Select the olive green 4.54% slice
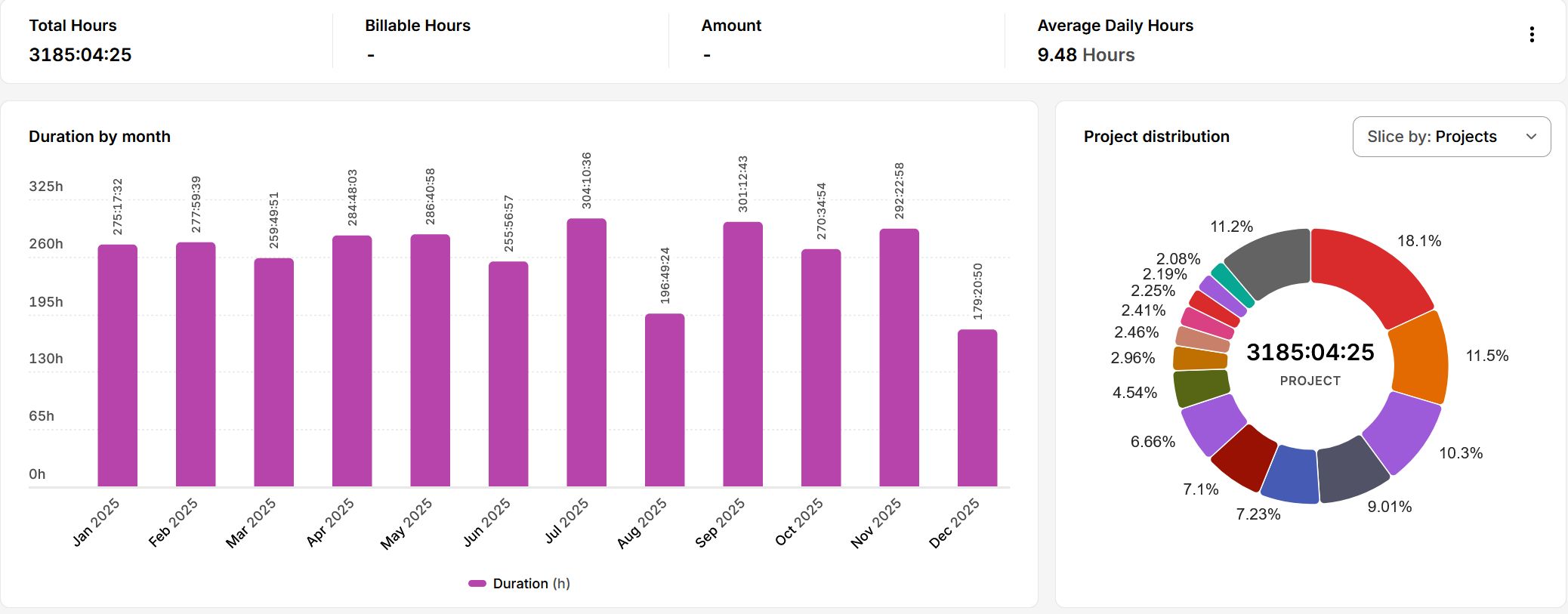Viewport: 1568px width, 614px height. coord(1201,387)
